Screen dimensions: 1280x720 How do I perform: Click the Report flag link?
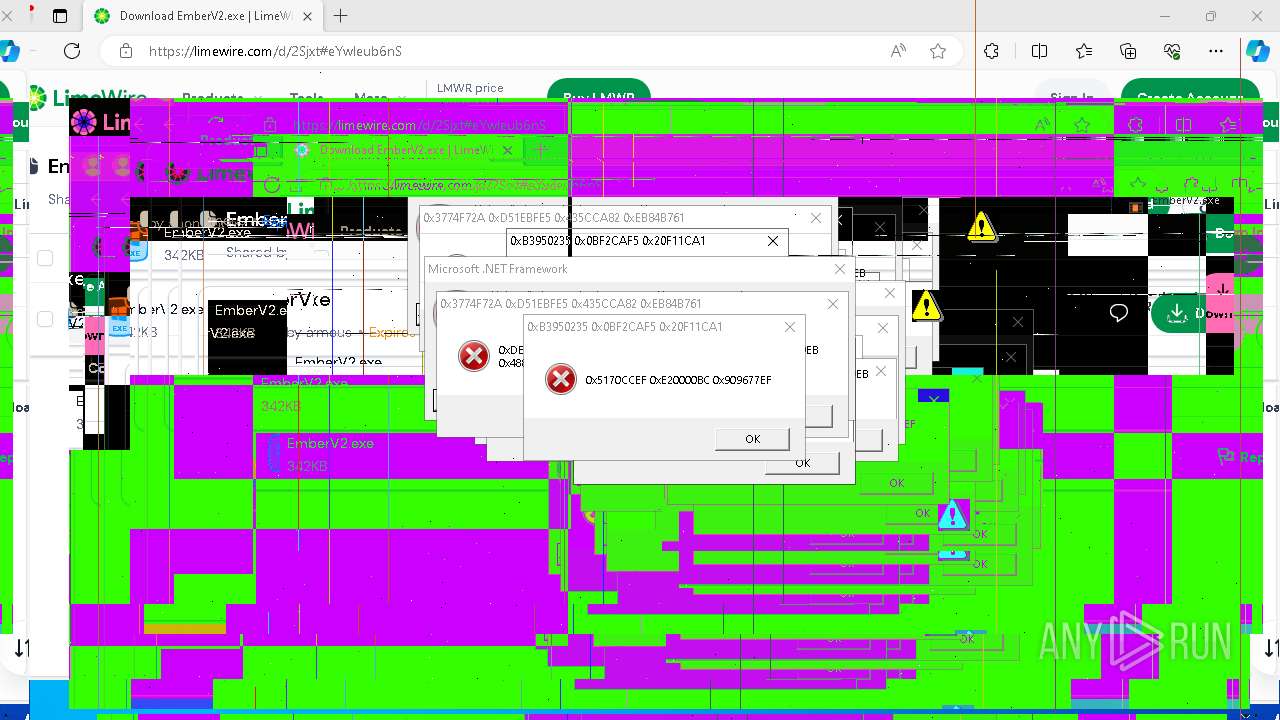click(1240, 457)
